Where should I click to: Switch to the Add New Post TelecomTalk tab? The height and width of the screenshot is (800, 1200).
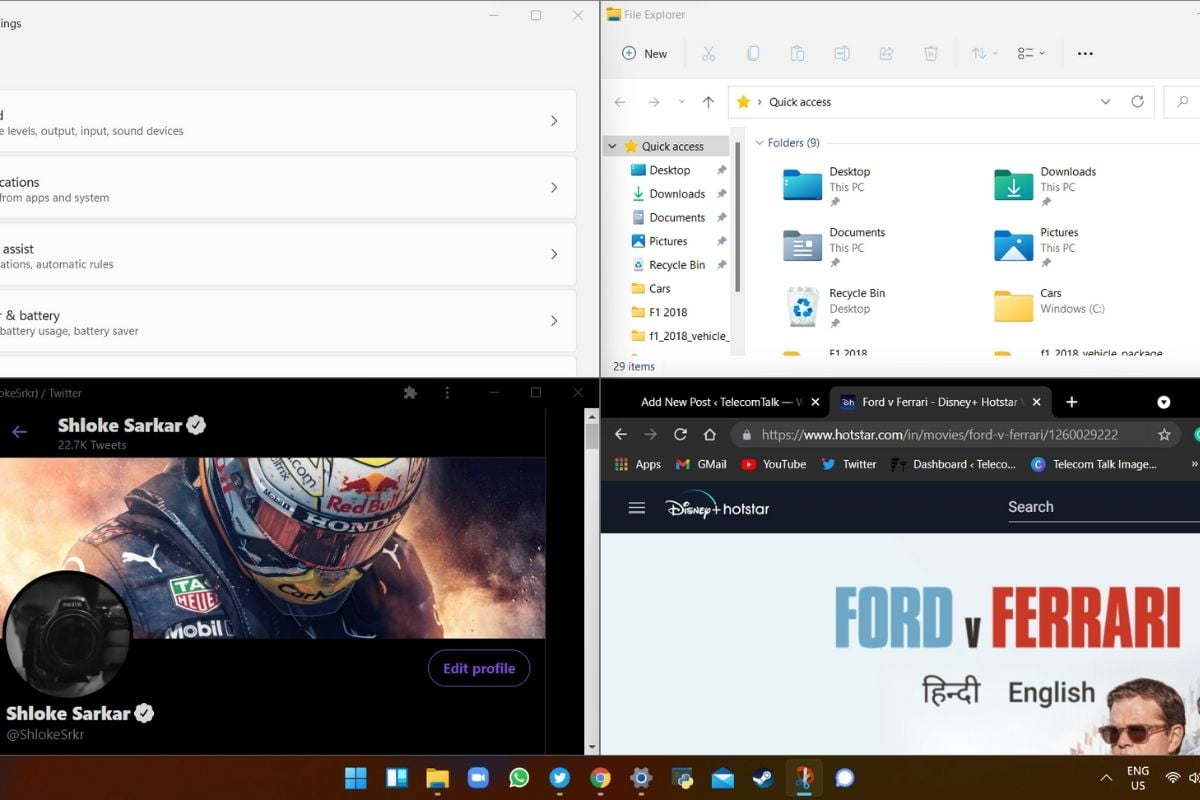(x=720, y=402)
